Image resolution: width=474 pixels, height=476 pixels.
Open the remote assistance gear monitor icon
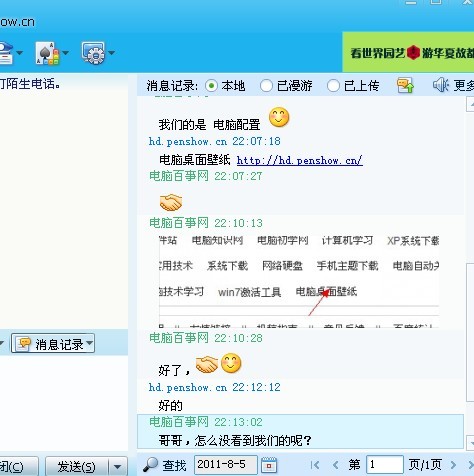(93, 53)
